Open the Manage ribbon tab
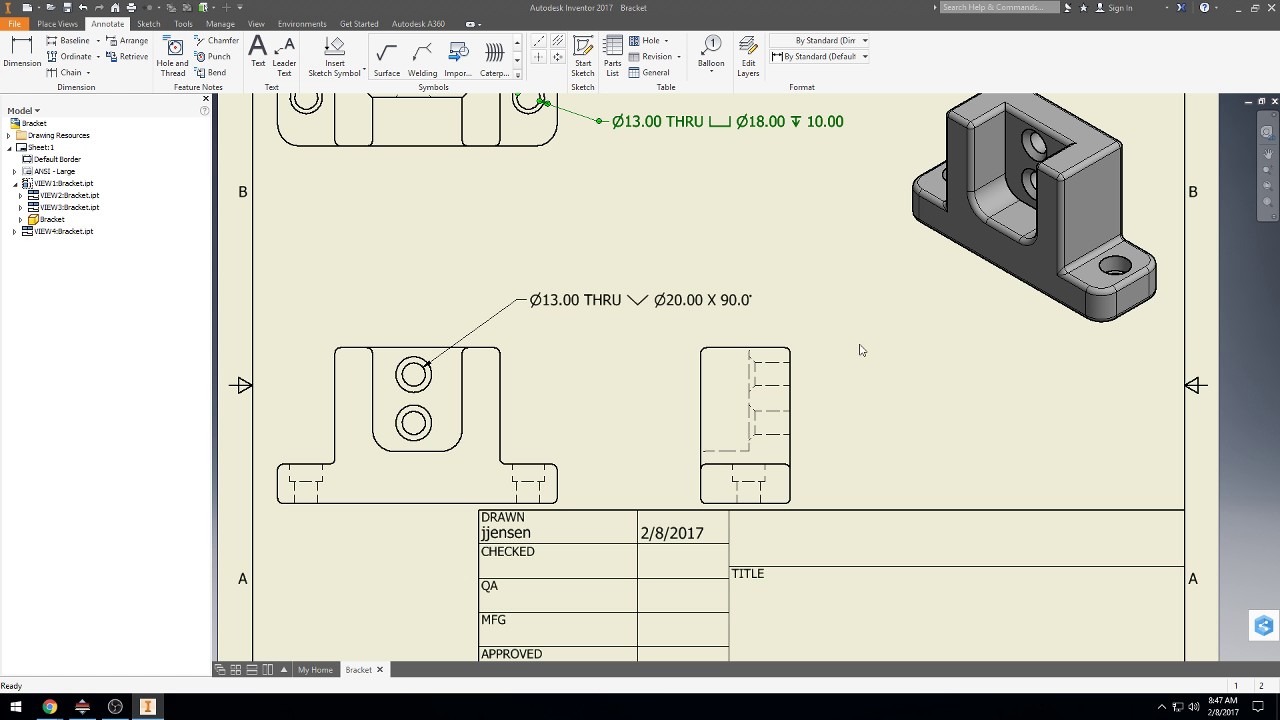Screen dimensions: 1280x720 pos(220,24)
